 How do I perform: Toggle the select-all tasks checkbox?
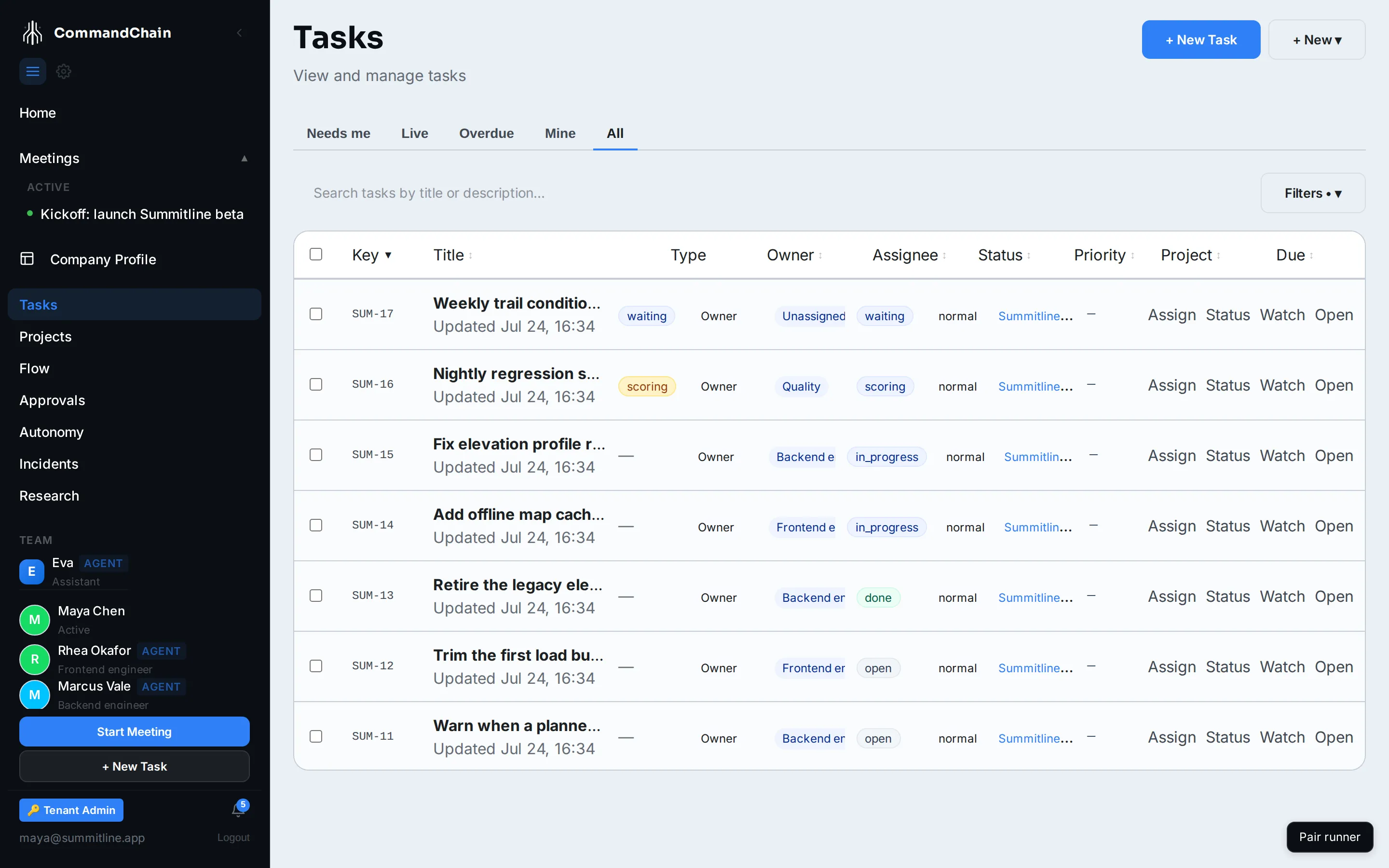click(x=316, y=254)
